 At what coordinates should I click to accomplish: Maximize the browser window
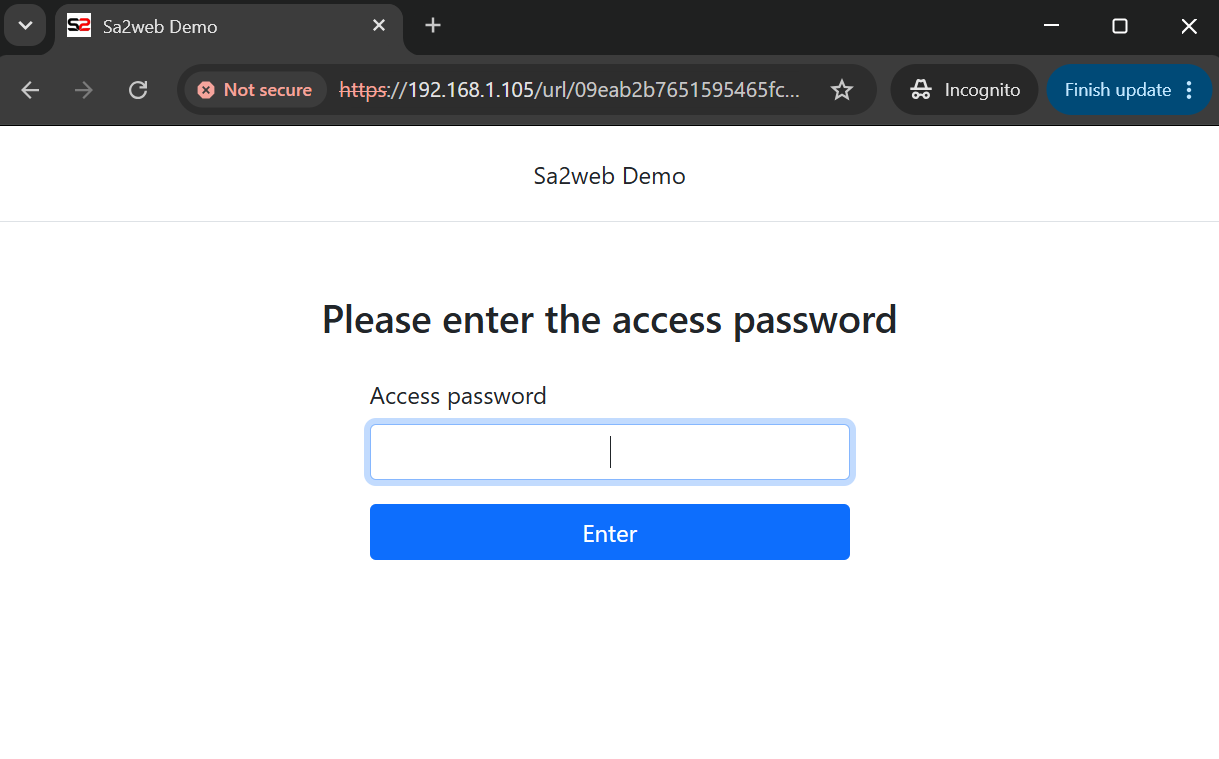pos(1120,26)
